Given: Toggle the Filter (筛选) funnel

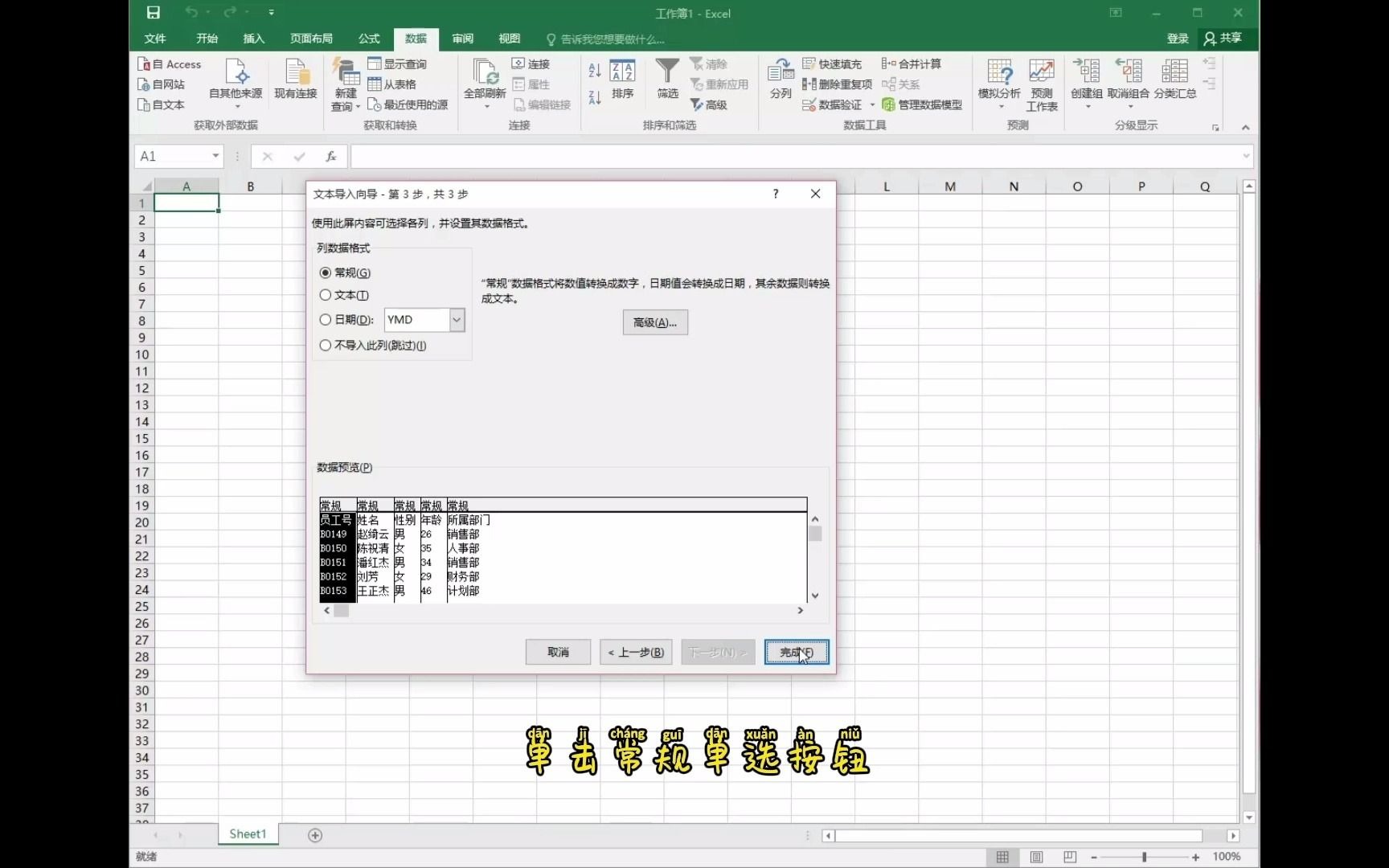Looking at the screenshot, I should (667, 79).
